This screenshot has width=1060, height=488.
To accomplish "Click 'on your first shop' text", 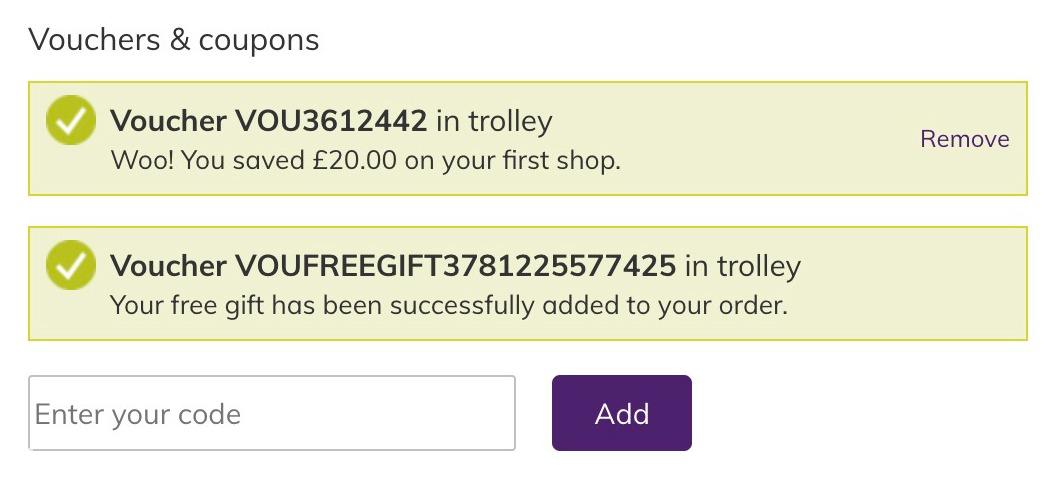I will click(512, 161).
